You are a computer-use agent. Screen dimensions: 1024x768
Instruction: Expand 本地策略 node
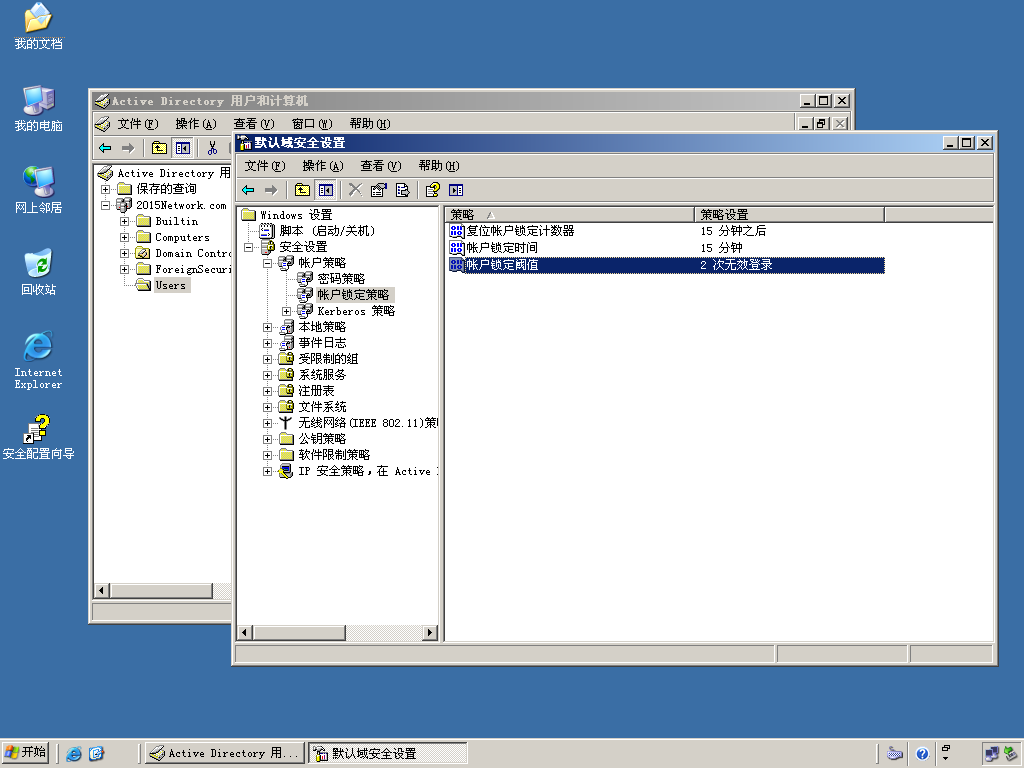[267, 327]
